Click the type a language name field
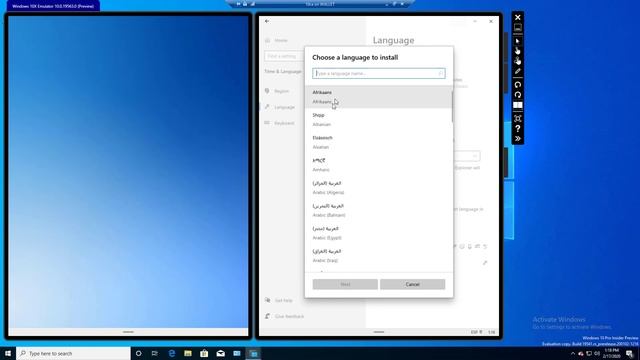 379,73
